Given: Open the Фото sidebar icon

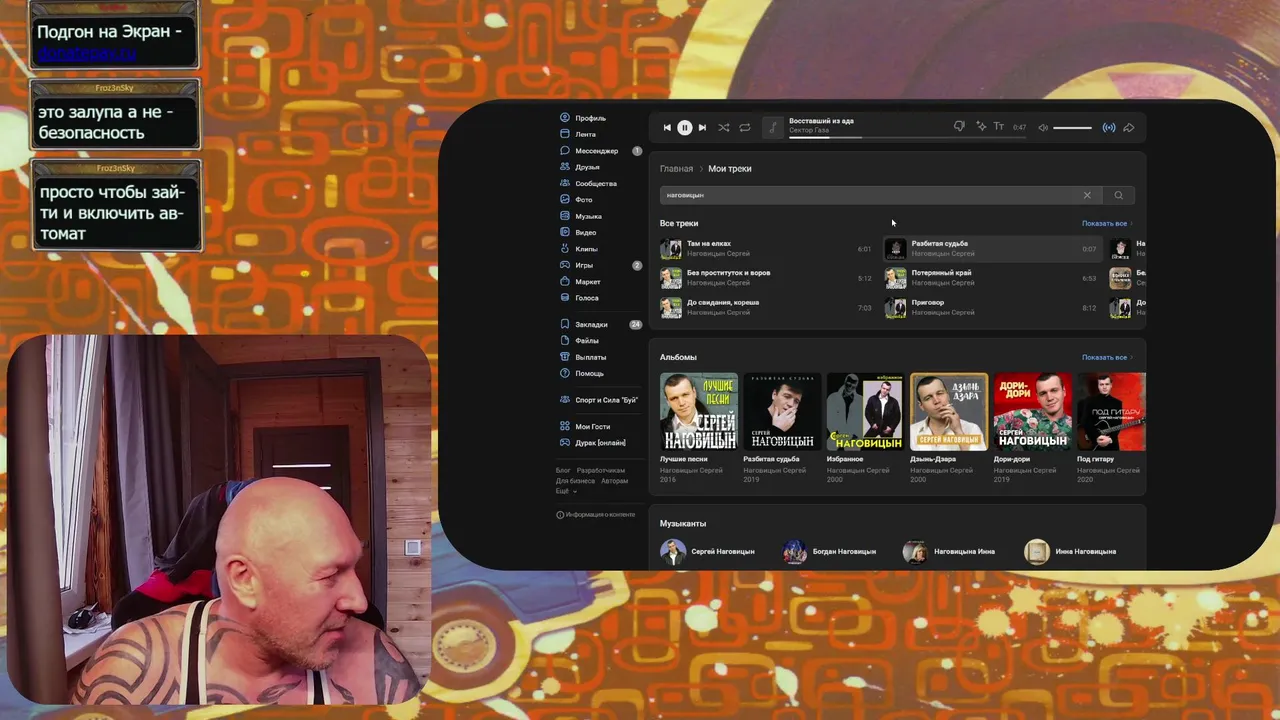Looking at the screenshot, I should click(x=565, y=200).
